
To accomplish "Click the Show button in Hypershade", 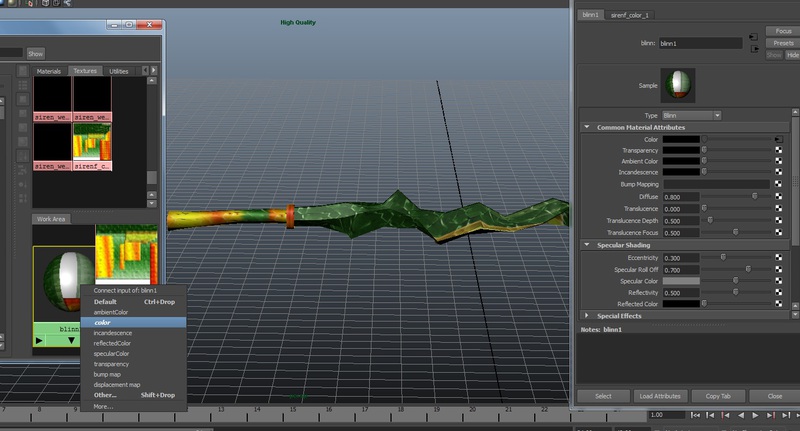I will 36,54.
